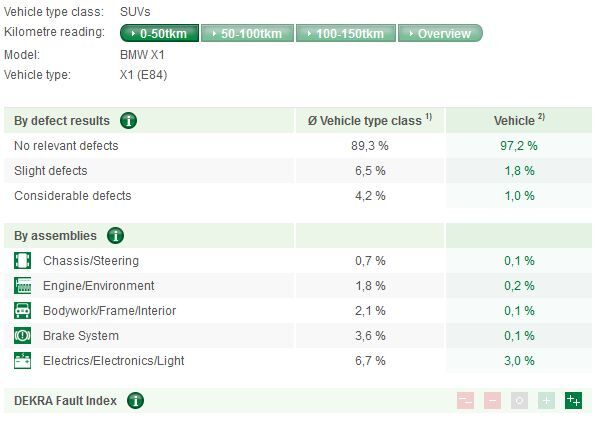Click the Brake System icon
Screen dimensions: 615x426
[23, 336]
